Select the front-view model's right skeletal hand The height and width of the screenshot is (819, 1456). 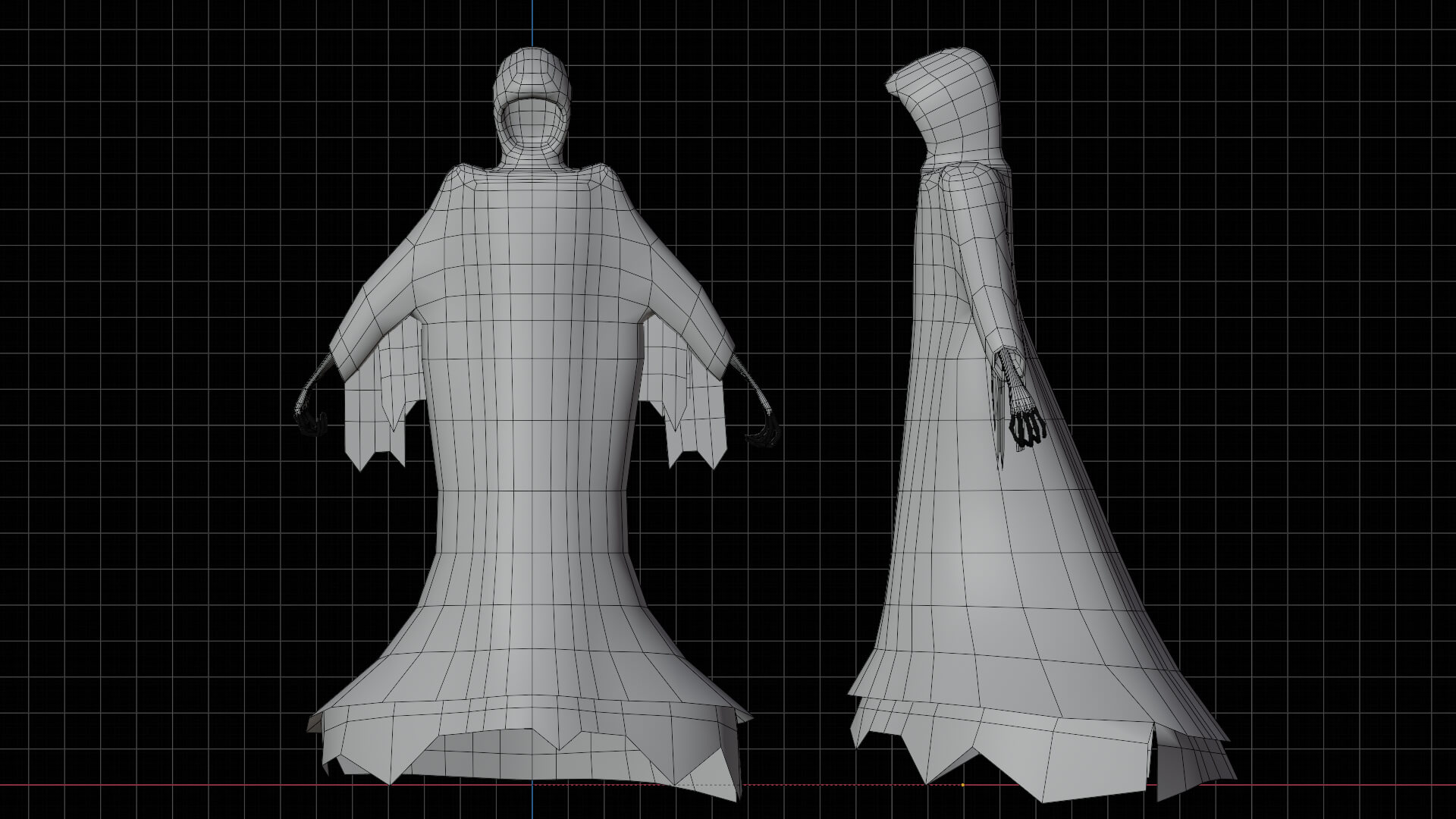pos(763,431)
